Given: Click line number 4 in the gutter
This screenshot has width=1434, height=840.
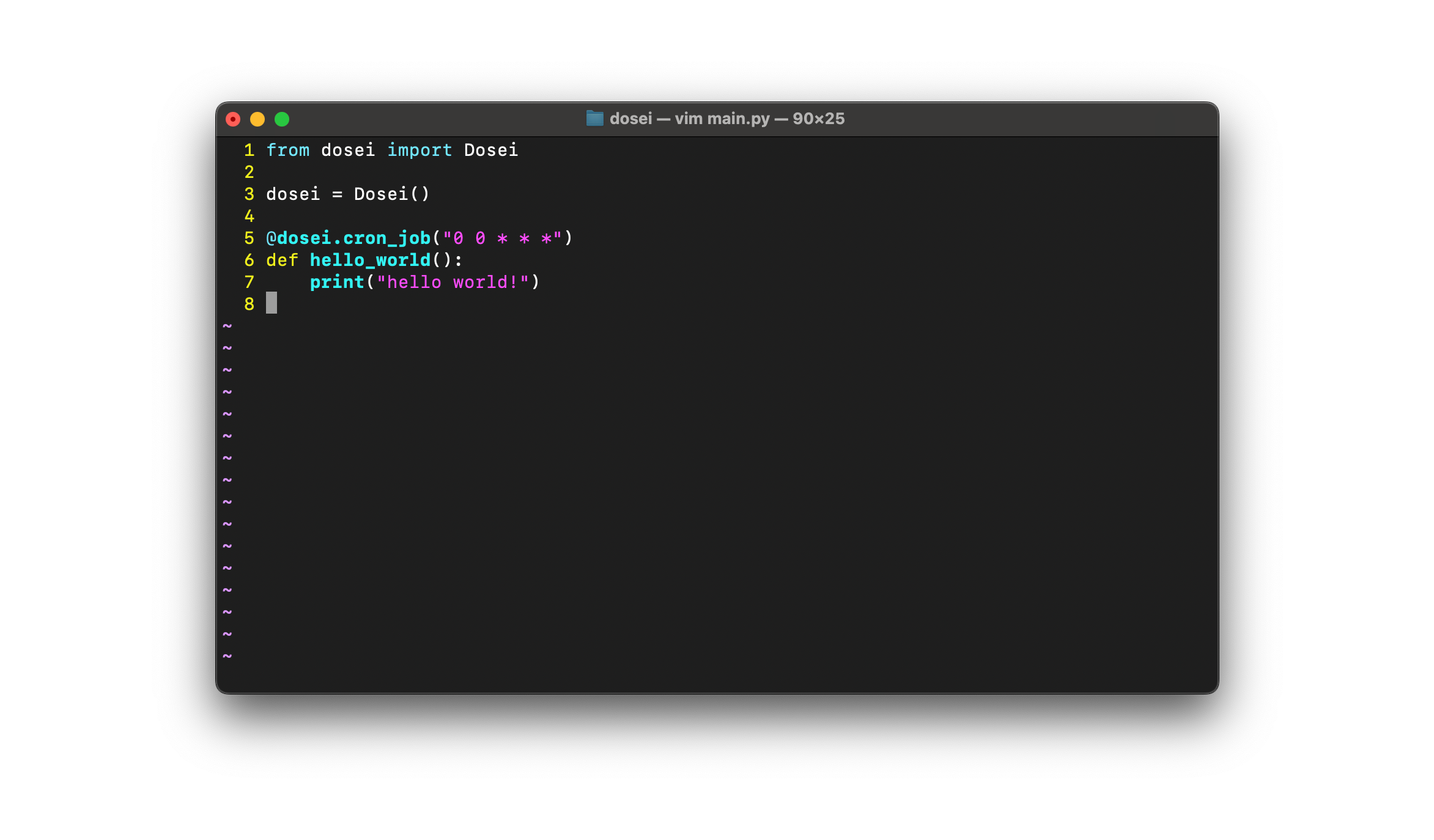Looking at the screenshot, I should pos(249,216).
